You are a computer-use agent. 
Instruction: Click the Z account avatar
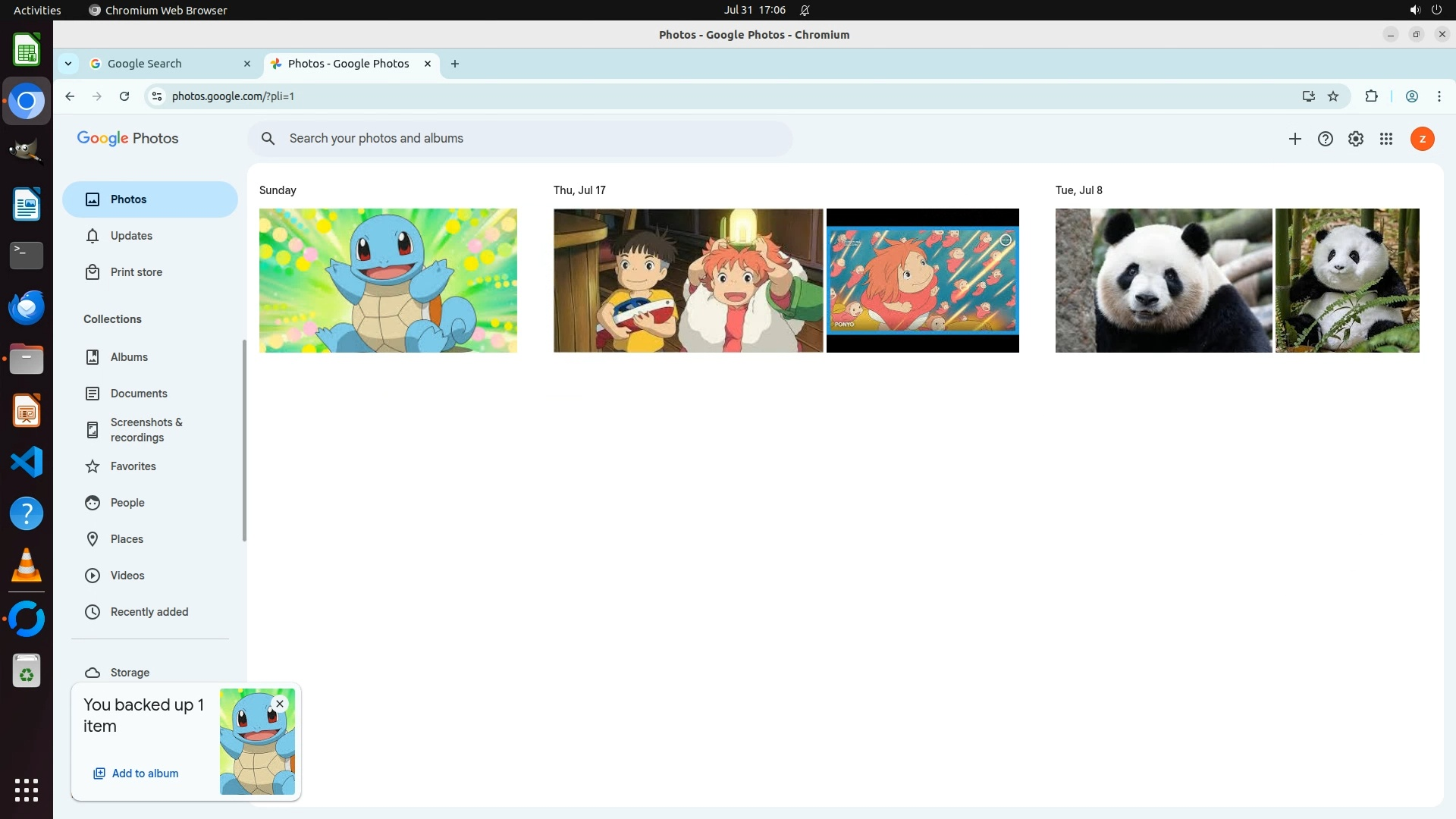[1422, 139]
